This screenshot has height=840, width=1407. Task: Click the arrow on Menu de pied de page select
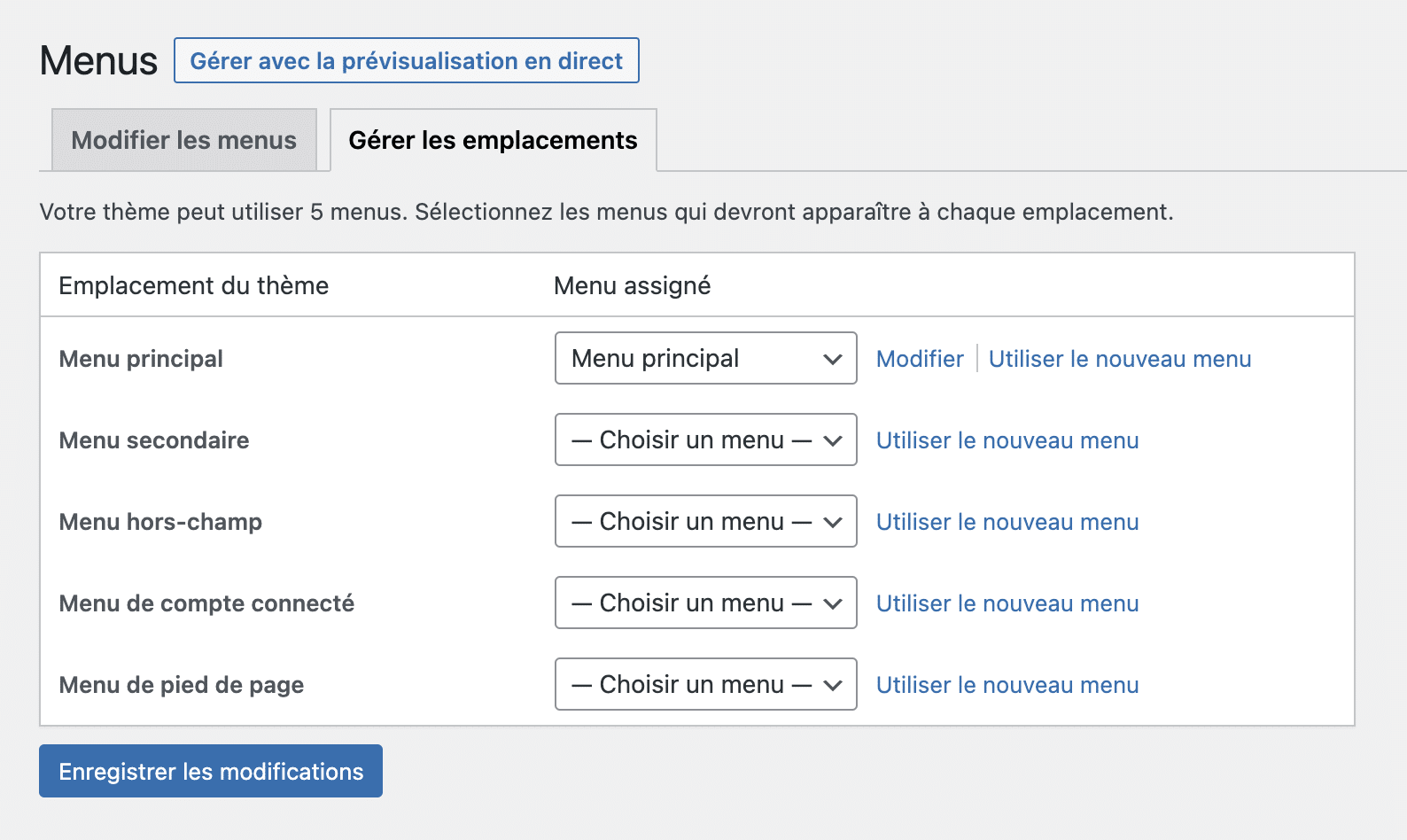[831, 684]
